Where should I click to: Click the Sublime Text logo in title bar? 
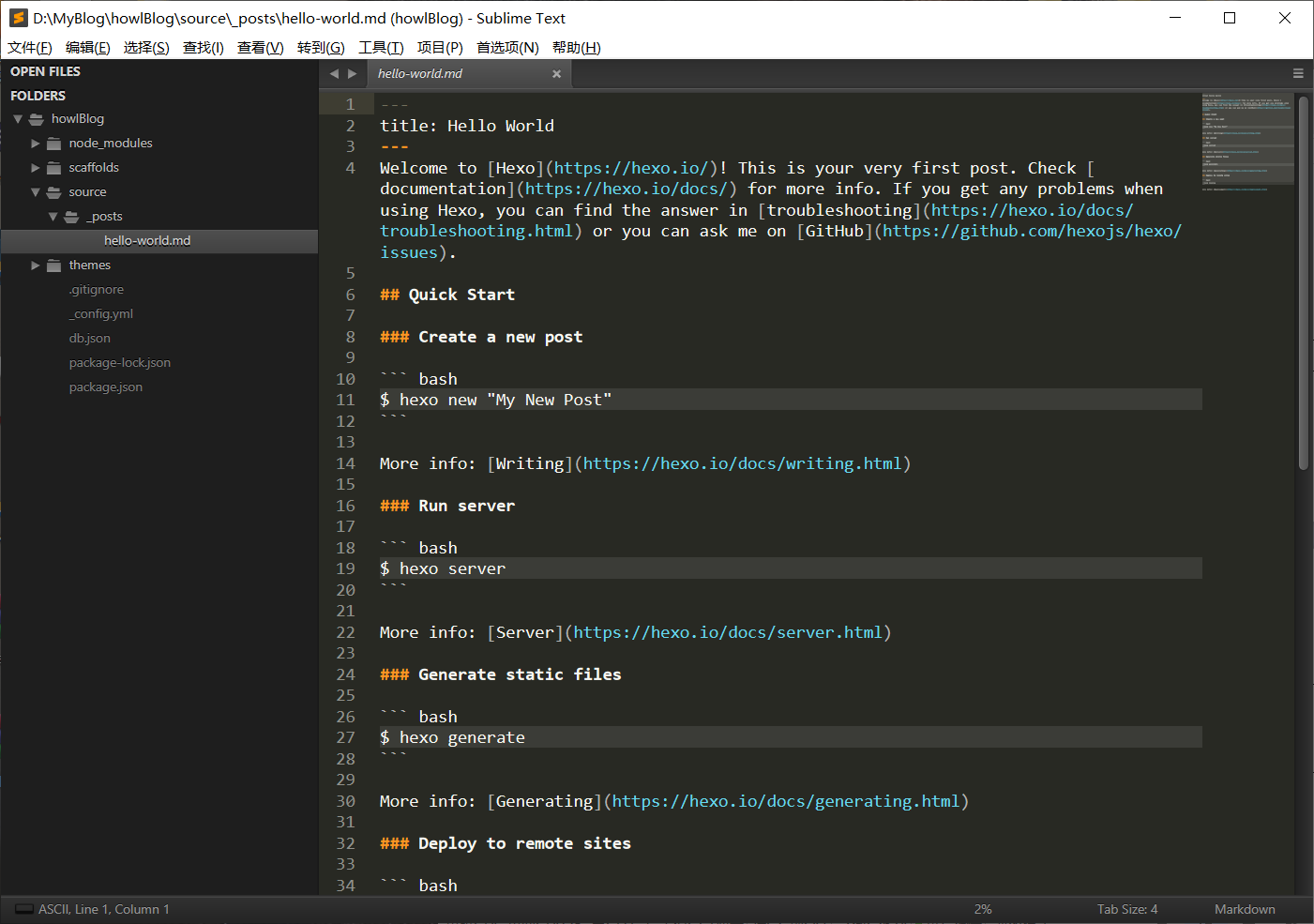(x=19, y=18)
